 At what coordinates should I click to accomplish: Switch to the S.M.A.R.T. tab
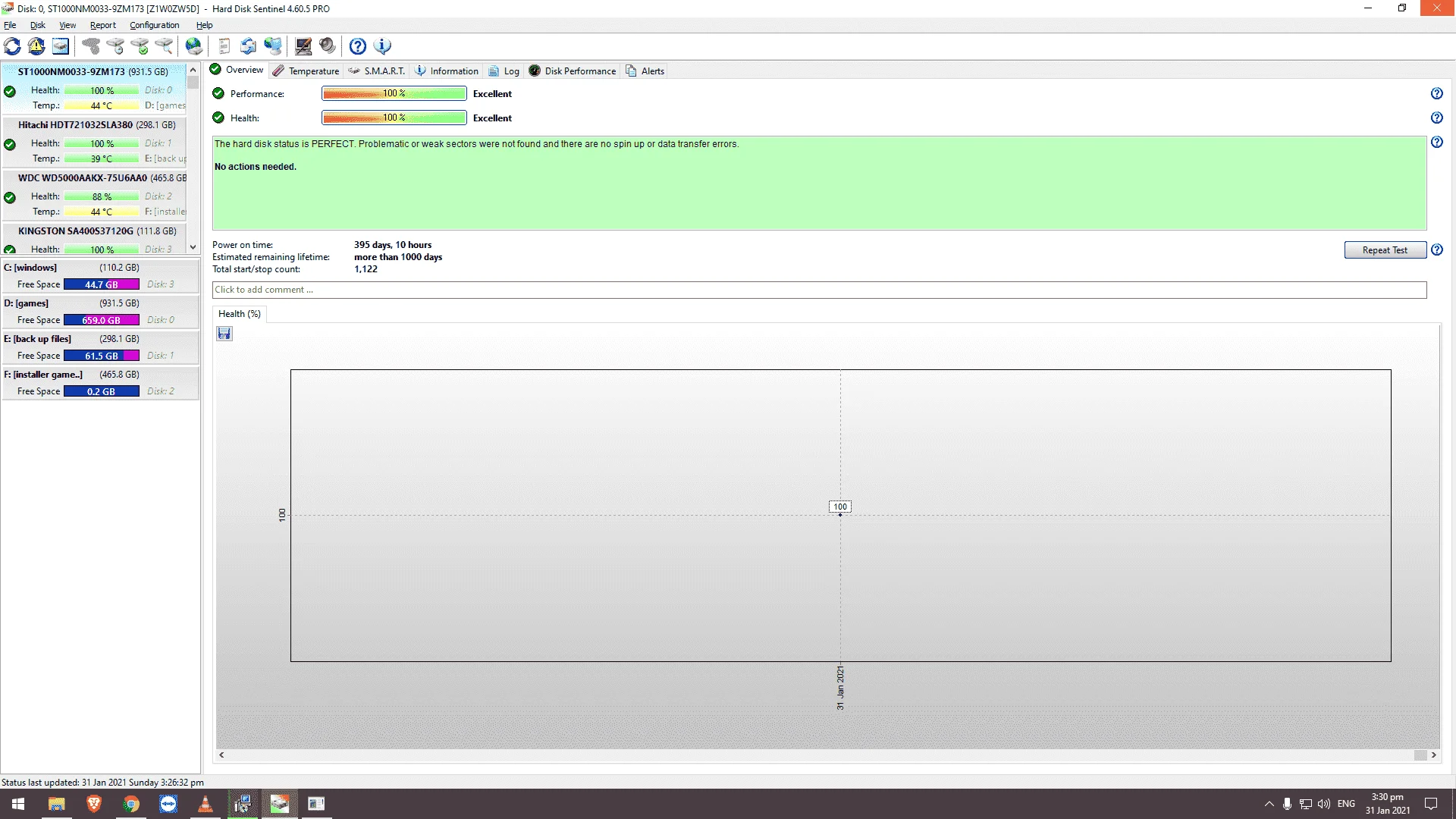click(378, 71)
